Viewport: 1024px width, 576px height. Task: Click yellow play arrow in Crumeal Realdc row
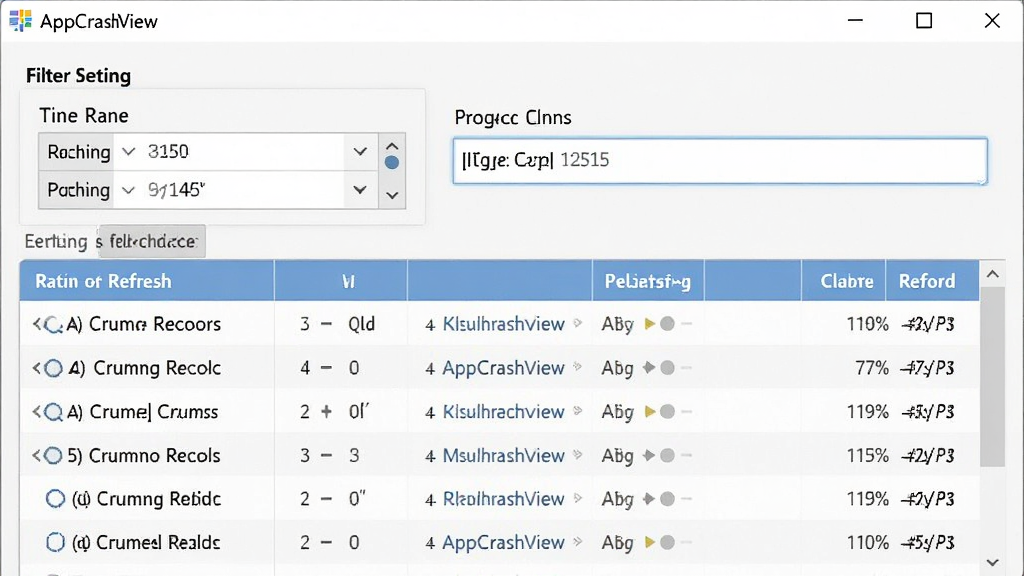click(649, 542)
